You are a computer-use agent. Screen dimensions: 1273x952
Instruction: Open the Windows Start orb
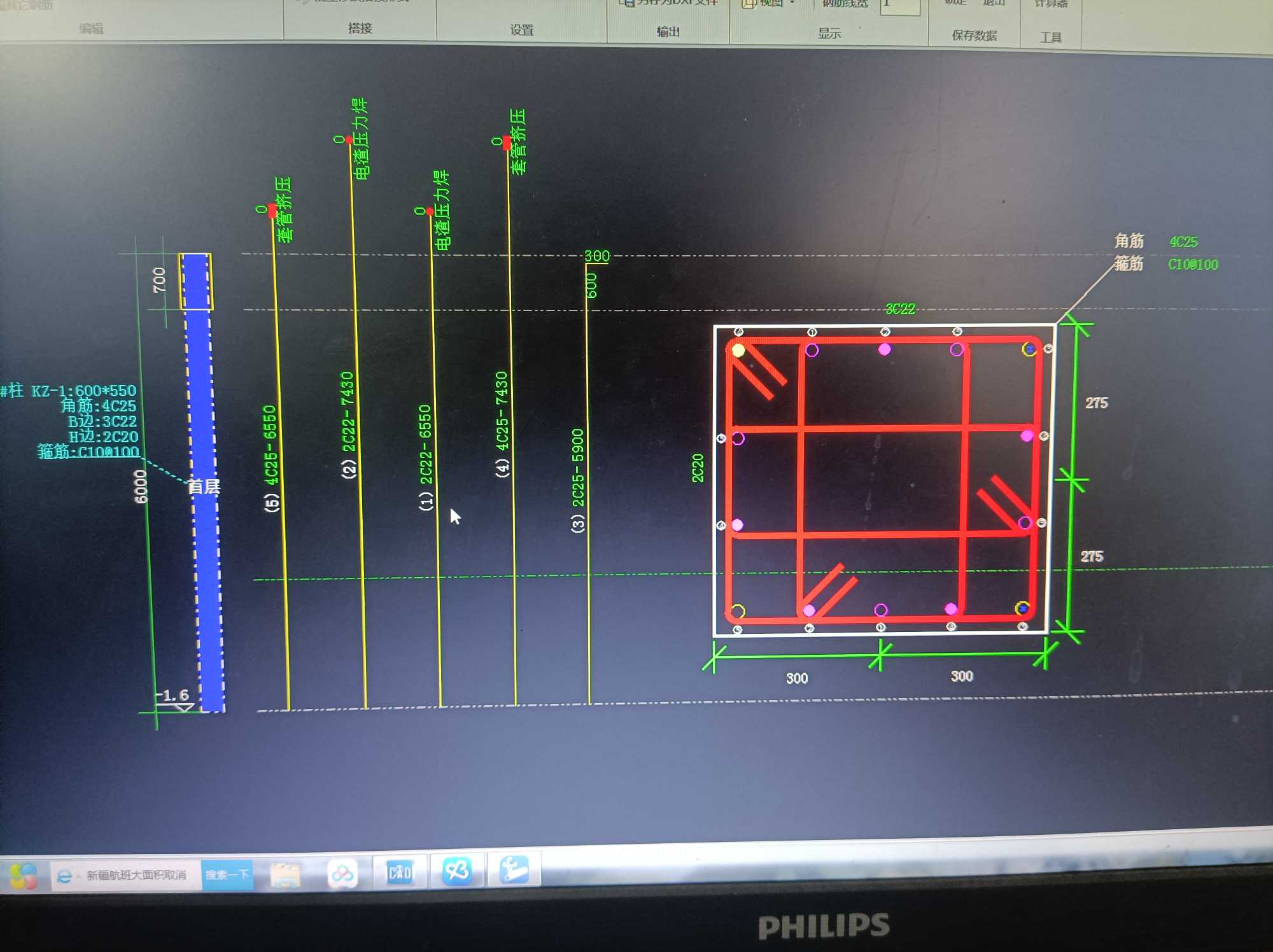coord(24,876)
